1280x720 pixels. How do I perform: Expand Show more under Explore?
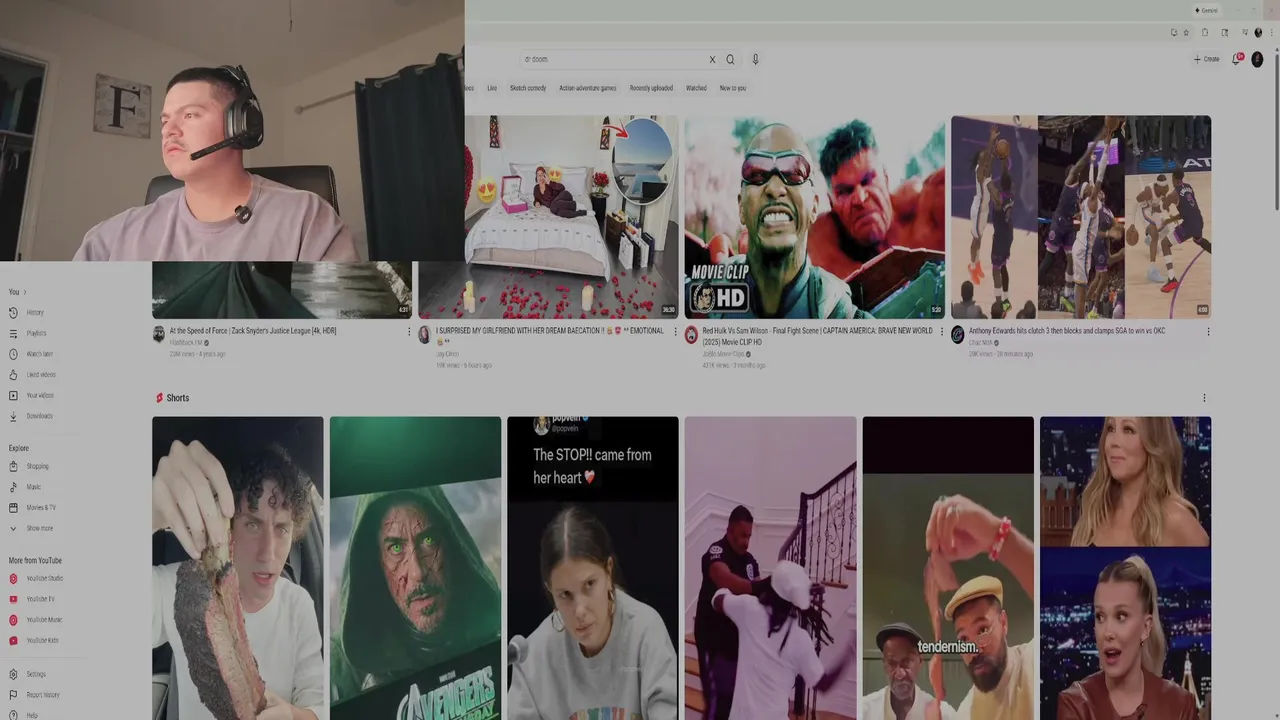click(31, 528)
